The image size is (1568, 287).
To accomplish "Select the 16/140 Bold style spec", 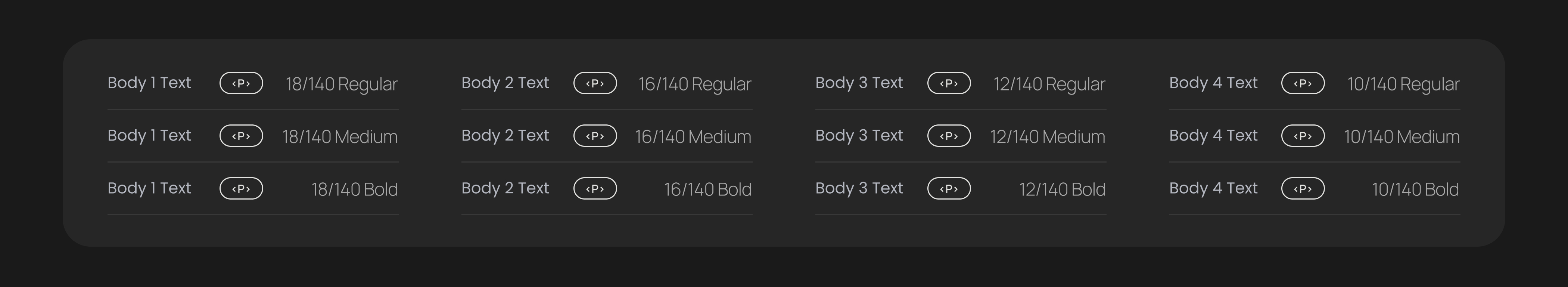I will pos(707,189).
